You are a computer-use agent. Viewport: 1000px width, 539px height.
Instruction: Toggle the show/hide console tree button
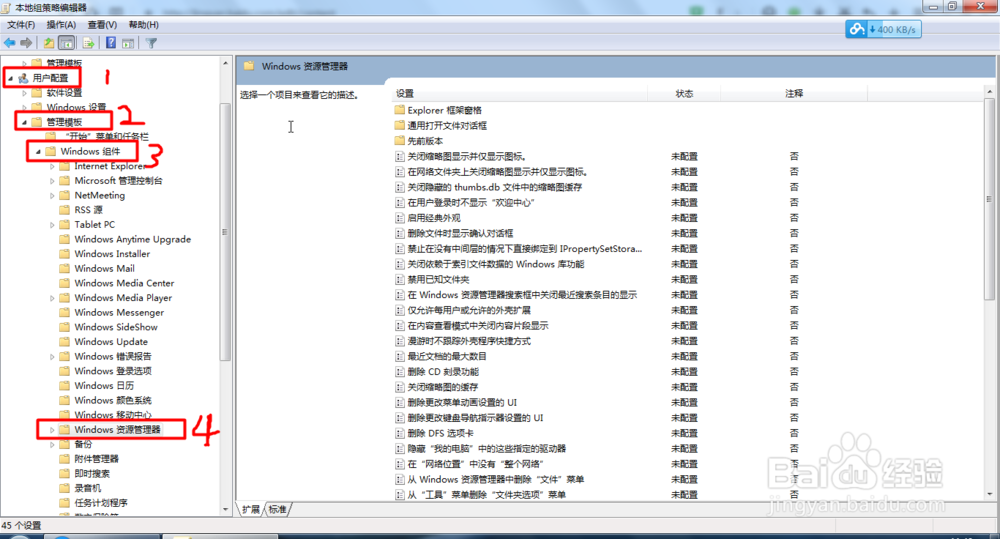66,43
